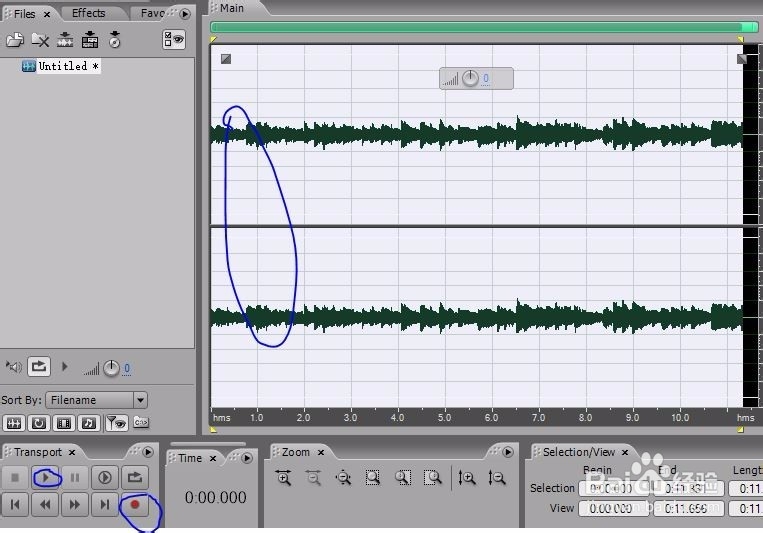The image size is (763, 533).
Task: Click Zoom Out Vertically icon
Action: click(497, 478)
